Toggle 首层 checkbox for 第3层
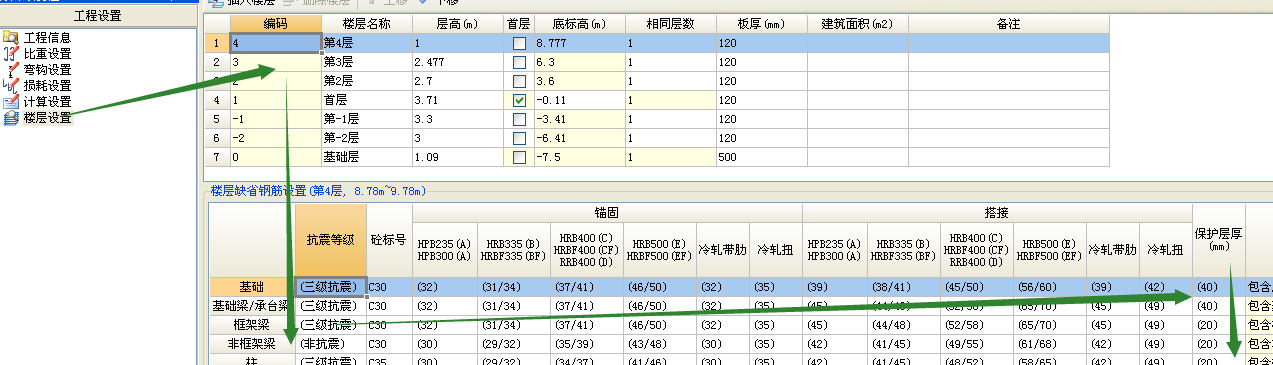 (518, 62)
